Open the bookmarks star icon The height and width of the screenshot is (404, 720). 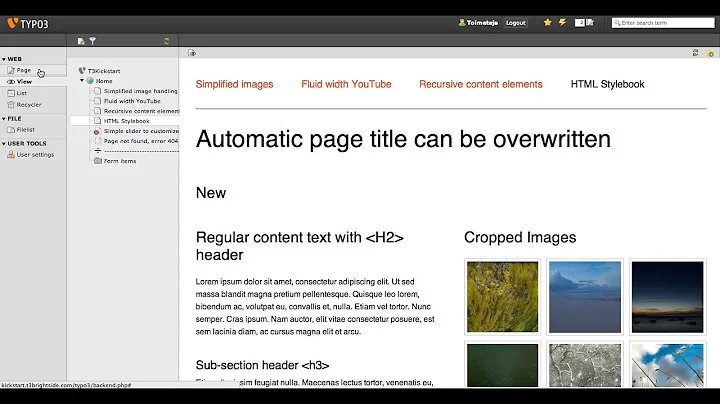[x=547, y=22]
